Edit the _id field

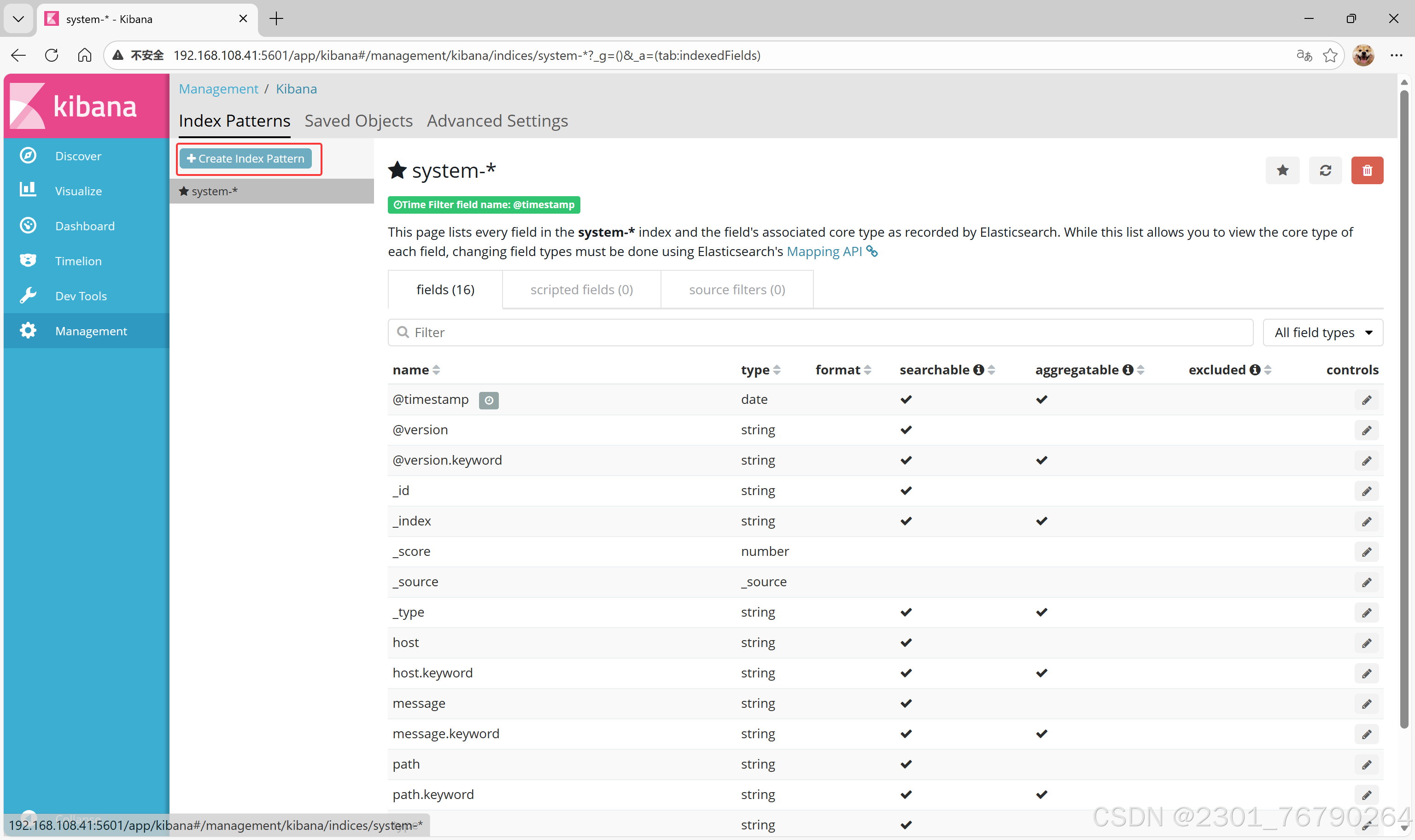click(1367, 491)
